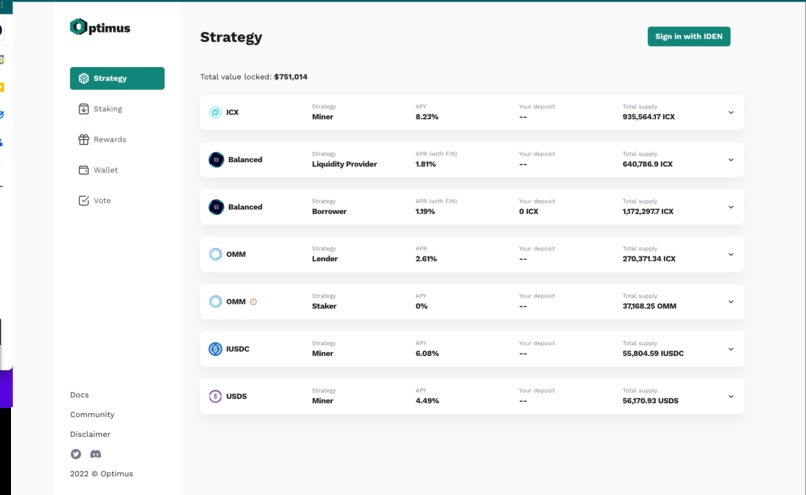Click the Staking download-box icon
The width and height of the screenshot is (806, 495).
point(84,109)
